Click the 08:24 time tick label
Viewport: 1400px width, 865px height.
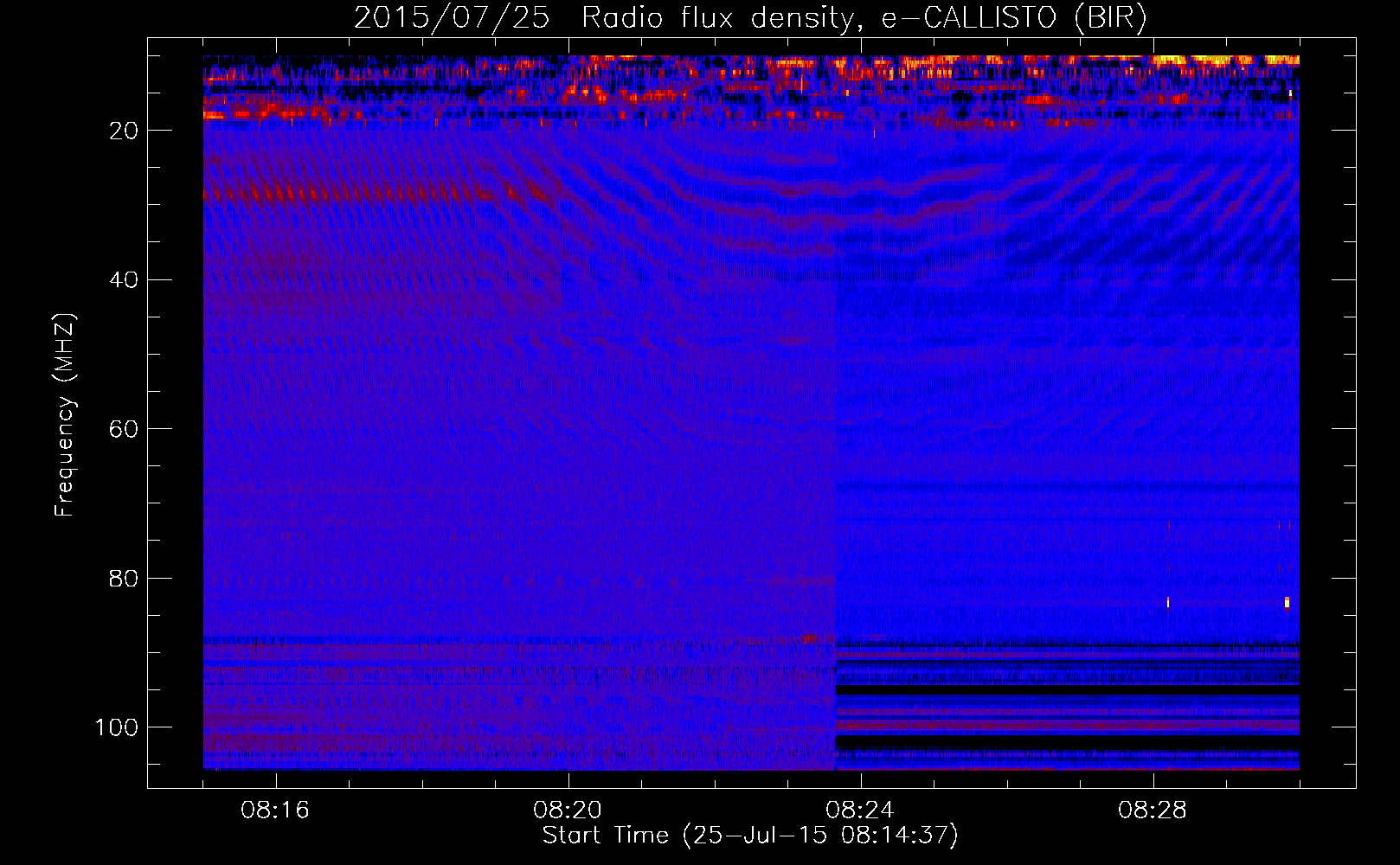click(x=860, y=811)
